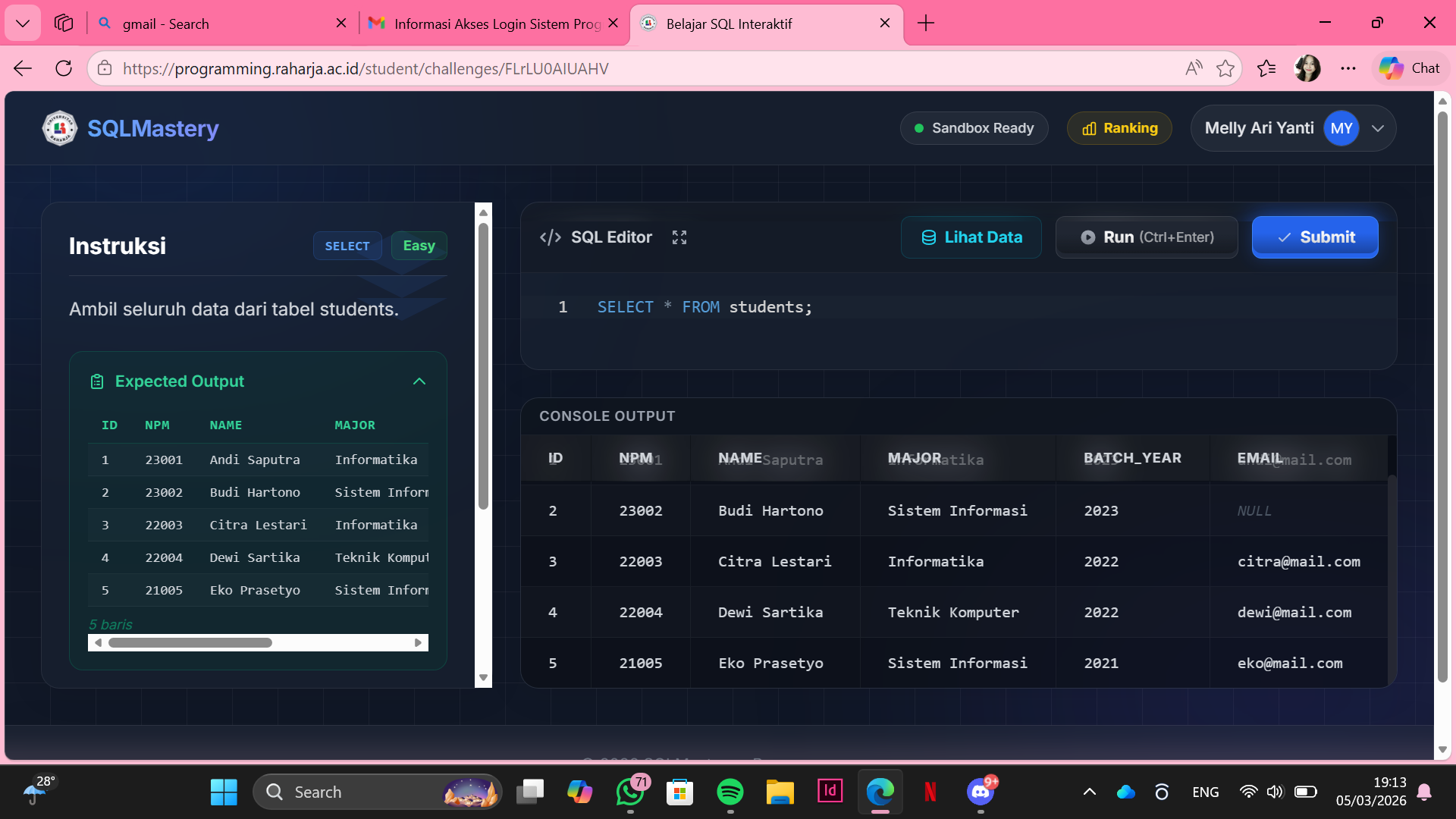
Task: Click the MY user avatar circle
Action: [1340, 128]
